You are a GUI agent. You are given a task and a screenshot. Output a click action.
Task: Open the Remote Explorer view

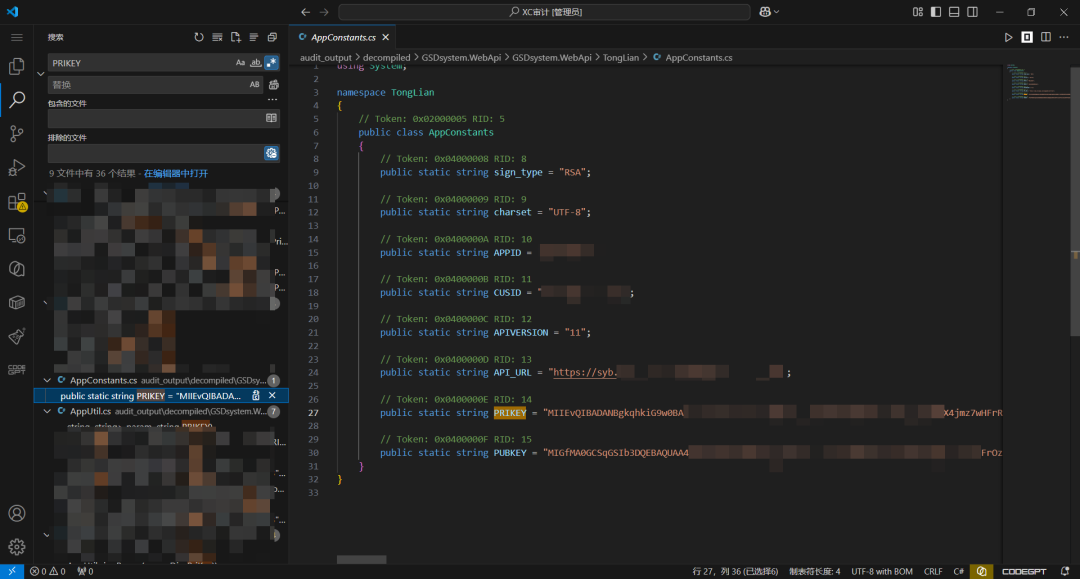pyautogui.click(x=17, y=235)
